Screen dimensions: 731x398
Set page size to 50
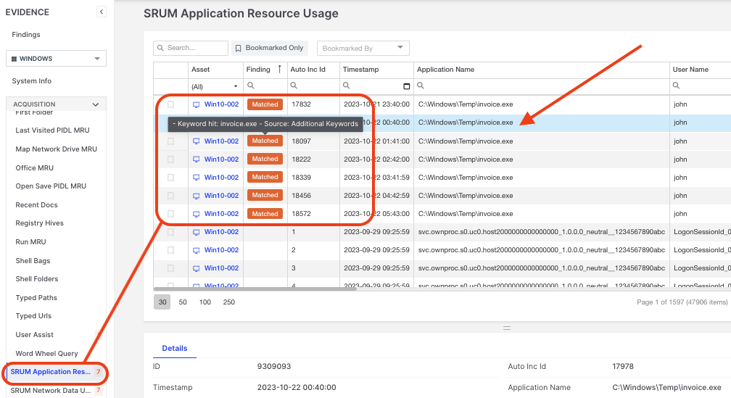click(x=183, y=302)
